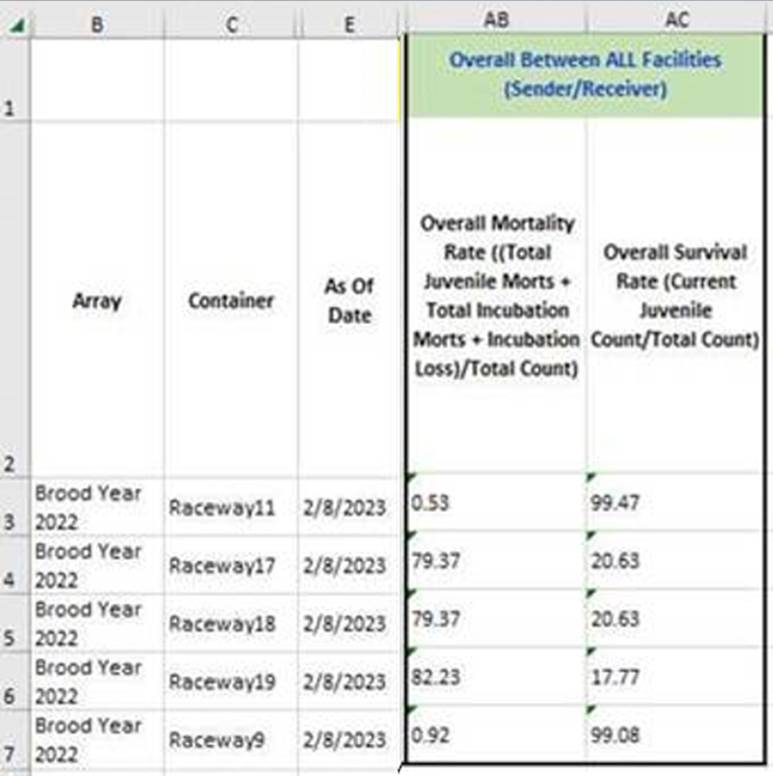Viewport: 773px width, 776px height.
Task: Select the Raceway19 container cell
Action: click(231, 682)
